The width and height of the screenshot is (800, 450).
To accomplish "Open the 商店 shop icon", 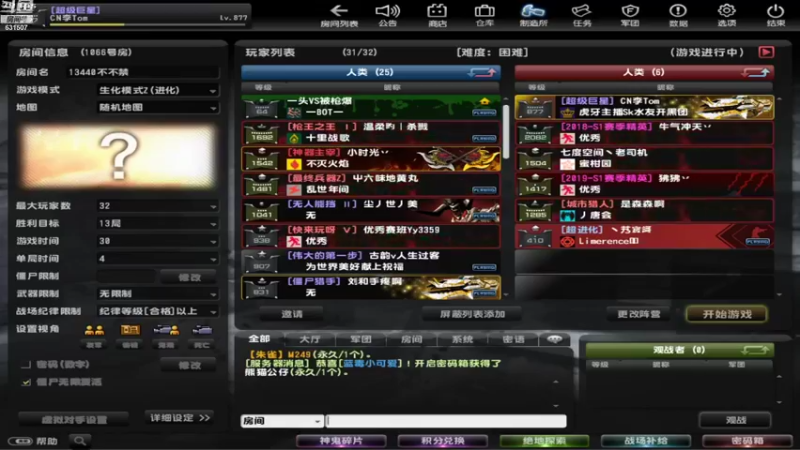I will 437,11.
